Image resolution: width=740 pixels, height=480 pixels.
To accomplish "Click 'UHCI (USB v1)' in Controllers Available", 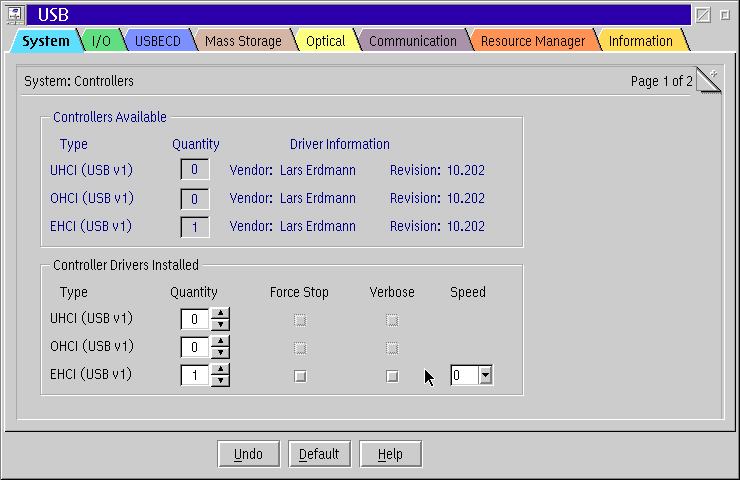I will coord(92,170).
